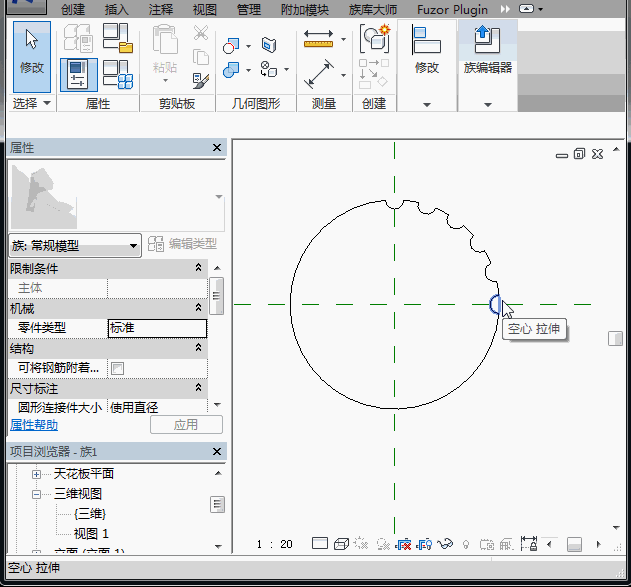
Task: Enable the rebar cover checkbox under 结构
Action: point(117,368)
